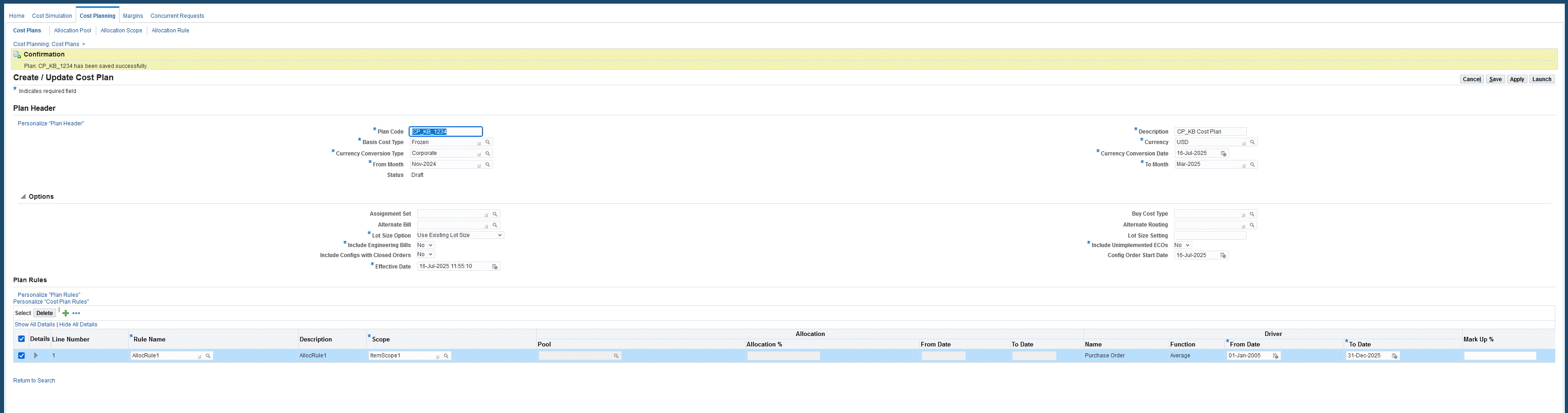The width and height of the screenshot is (1568, 413).
Task: Toggle the select-all checkbox in Plan Rules header
Action: (x=21, y=339)
